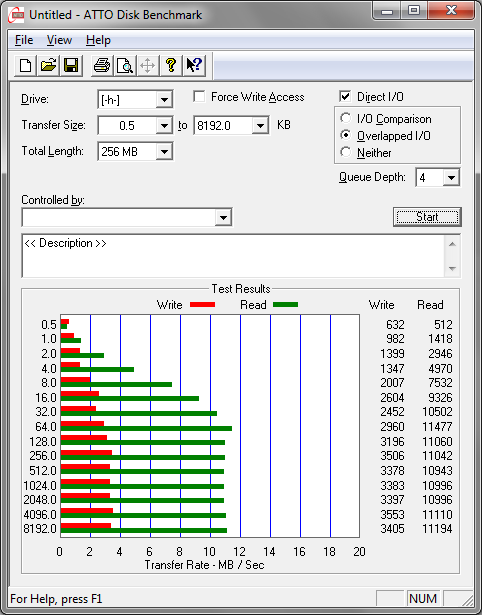Click the read value 4970
This screenshot has width=482, height=615.
(x=440, y=369)
